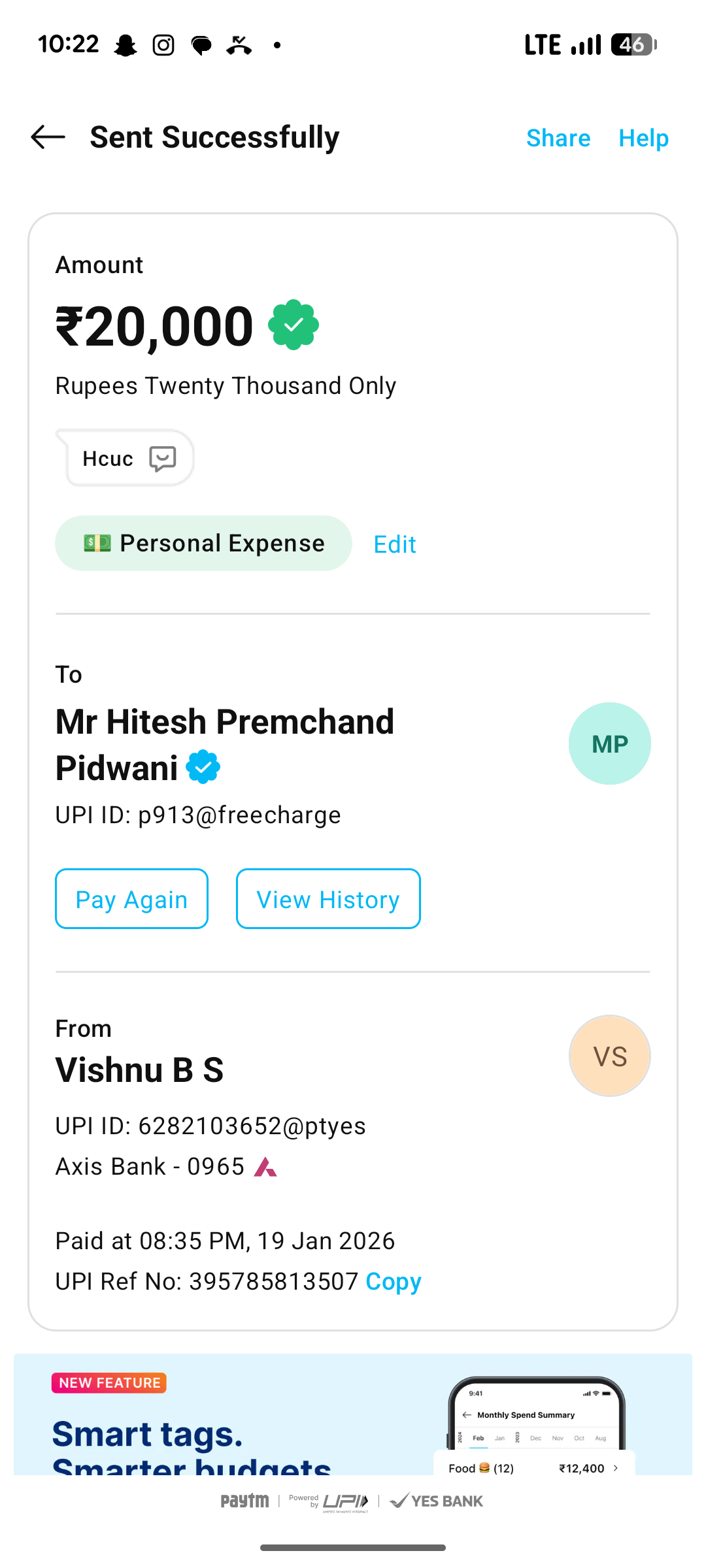Tap the message icon beside Hcuc note

coord(163,459)
